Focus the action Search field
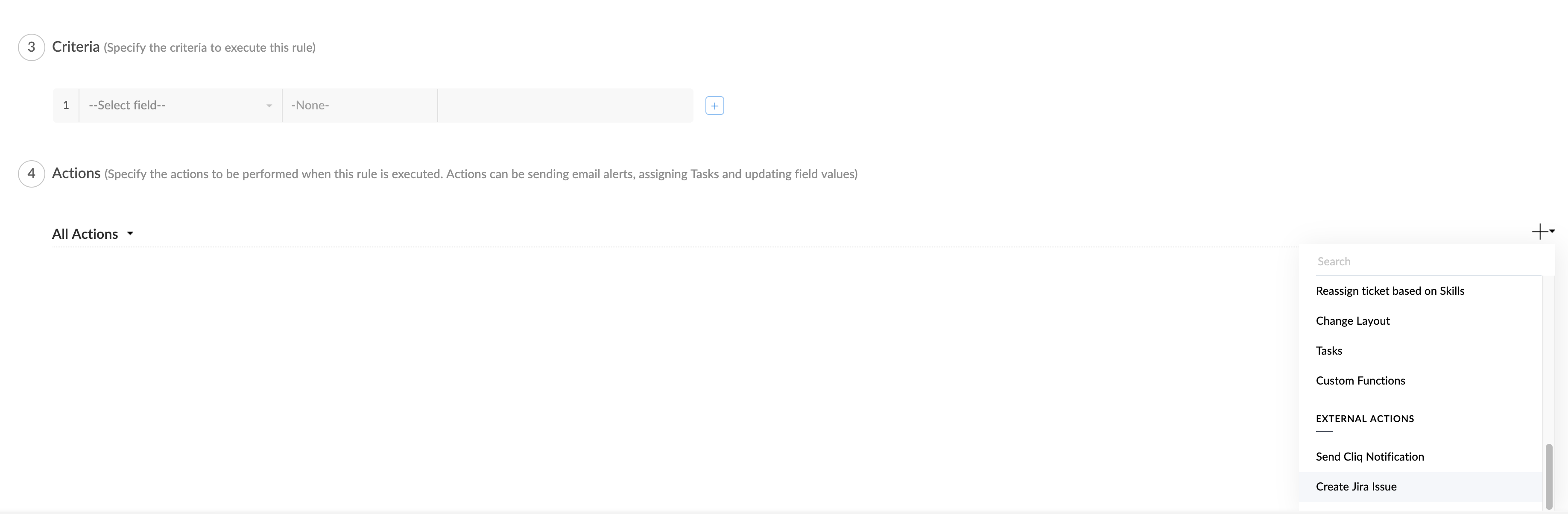 pos(1425,261)
